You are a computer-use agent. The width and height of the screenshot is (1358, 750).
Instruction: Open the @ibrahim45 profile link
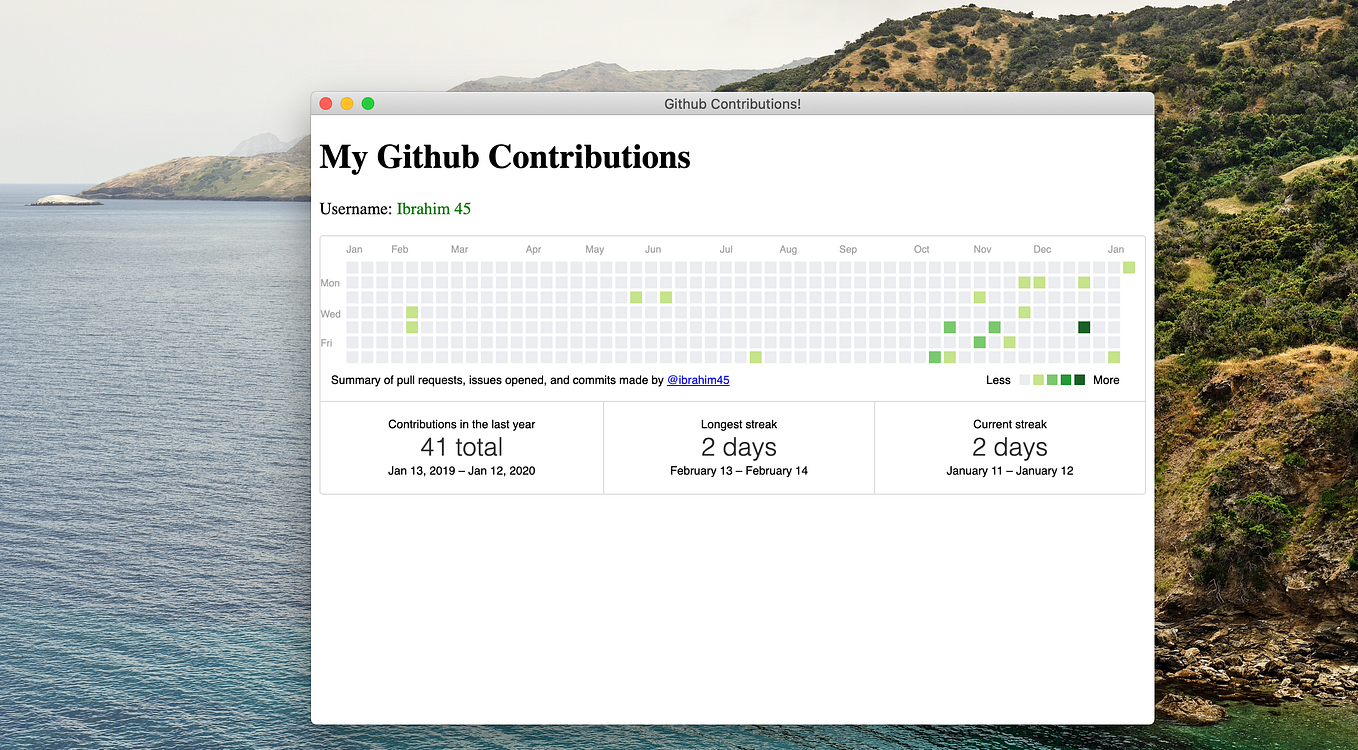698,380
